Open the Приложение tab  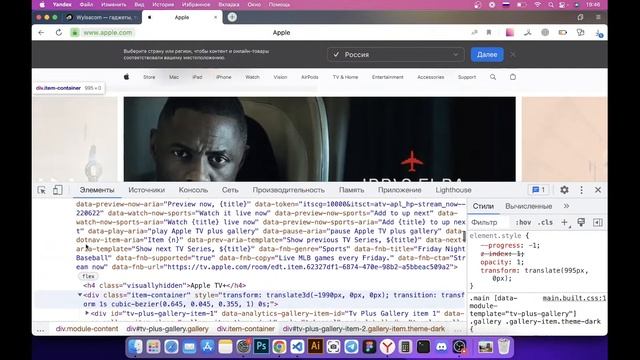[x=400, y=190]
